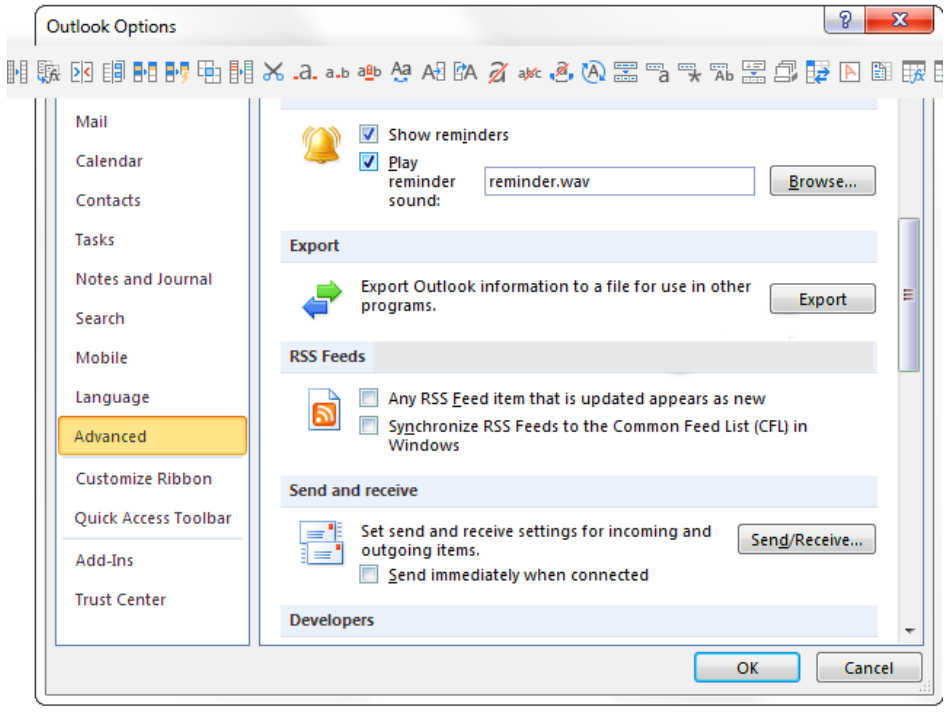Click the 'A' in circular arrows icon
This screenshot has height=712, width=948.
[593, 72]
